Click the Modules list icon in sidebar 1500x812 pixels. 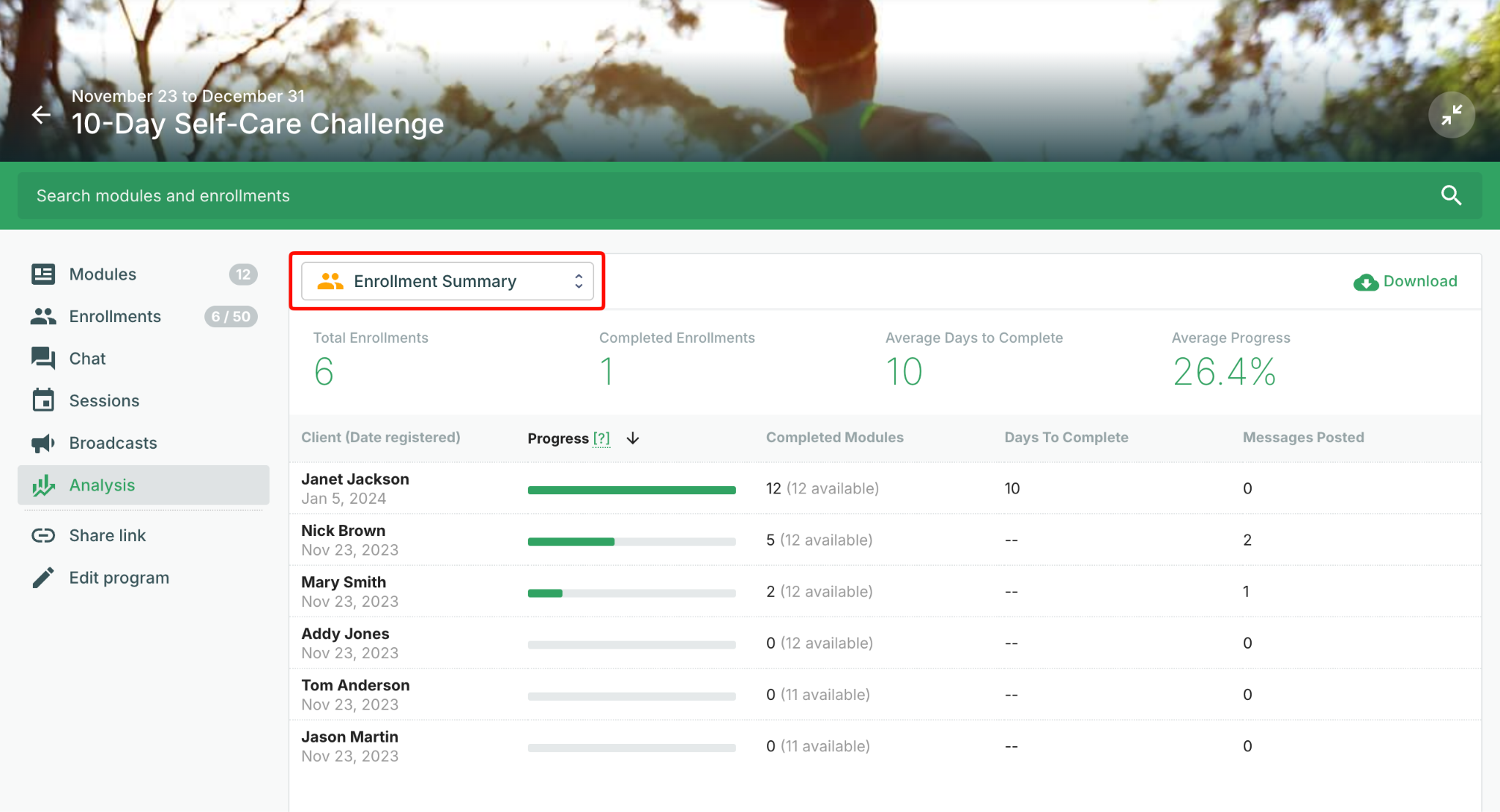tap(43, 274)
